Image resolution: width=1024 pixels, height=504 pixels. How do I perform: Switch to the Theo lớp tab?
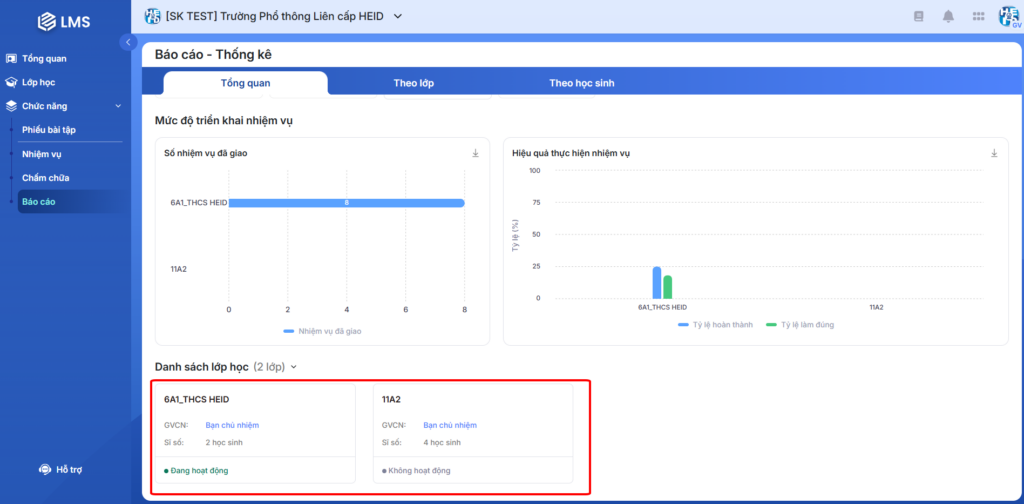[413, 83]
